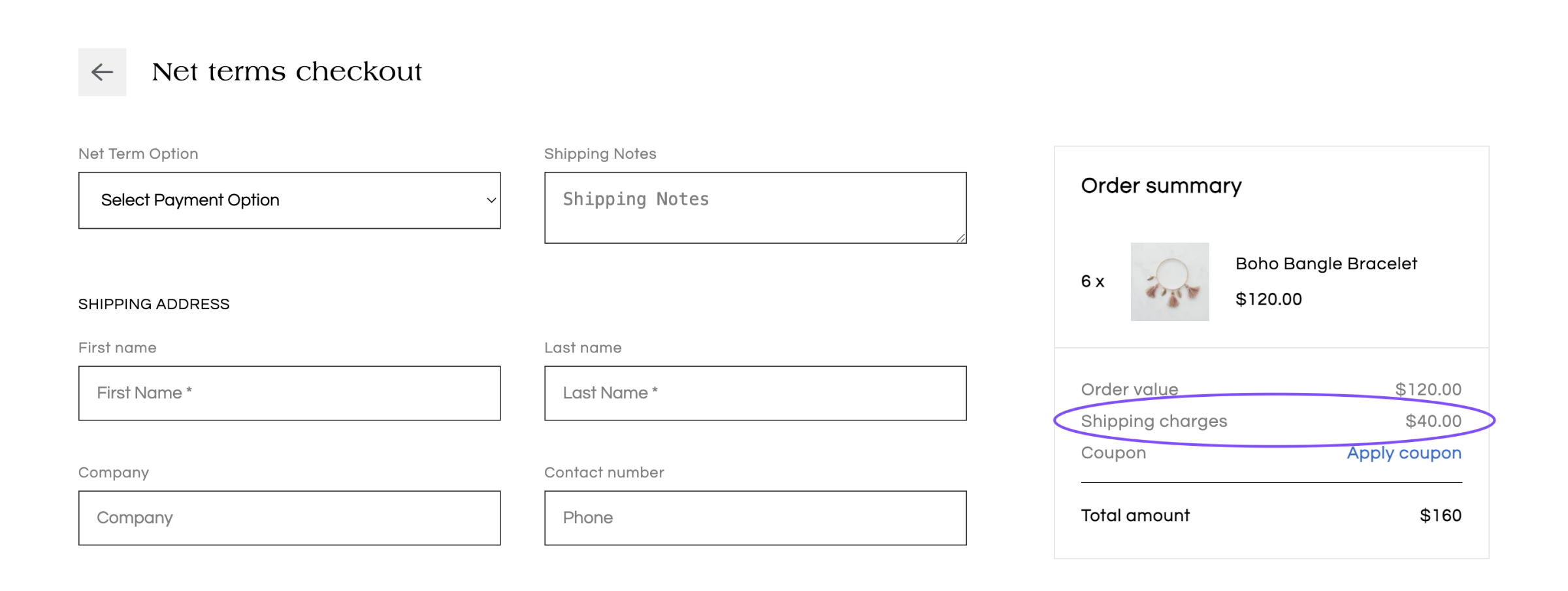
Task: Click the Shipping Notes resize handle corner
Action: (960, 238)
